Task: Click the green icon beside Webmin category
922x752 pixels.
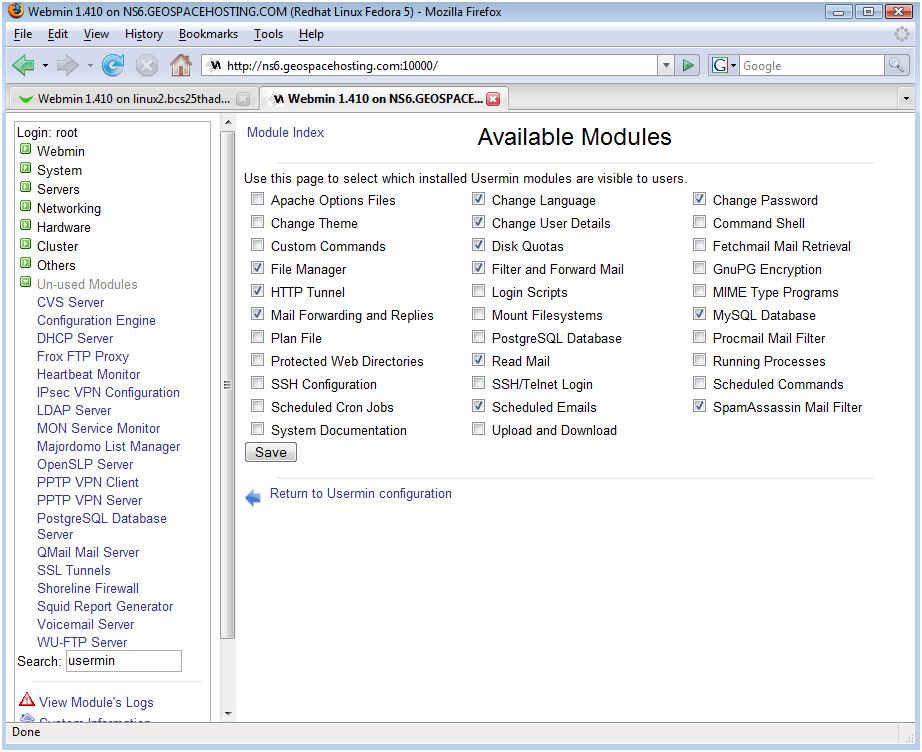Action: click(x=25, y=149)
